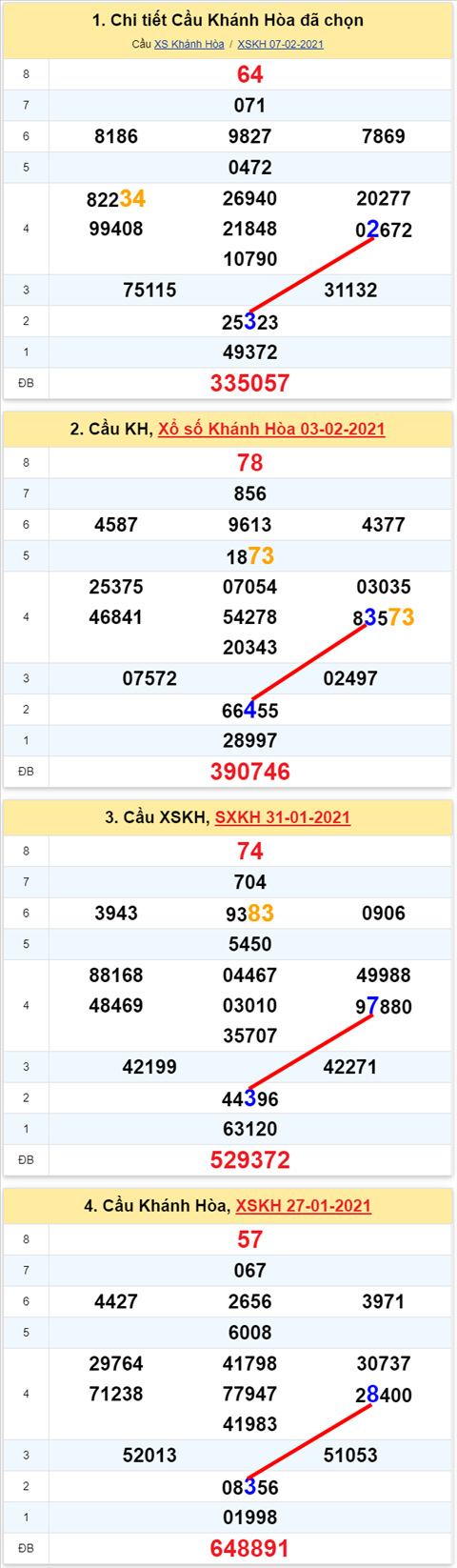Select number 54278
457x1568 pixels.
[249, 617]
